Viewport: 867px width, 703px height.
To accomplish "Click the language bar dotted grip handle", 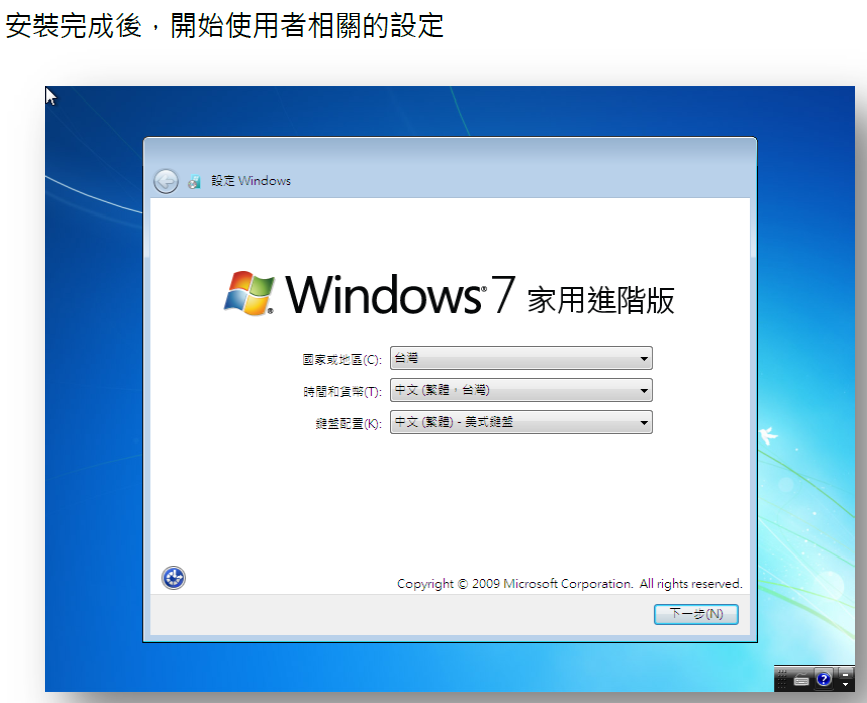I will 782,679.
